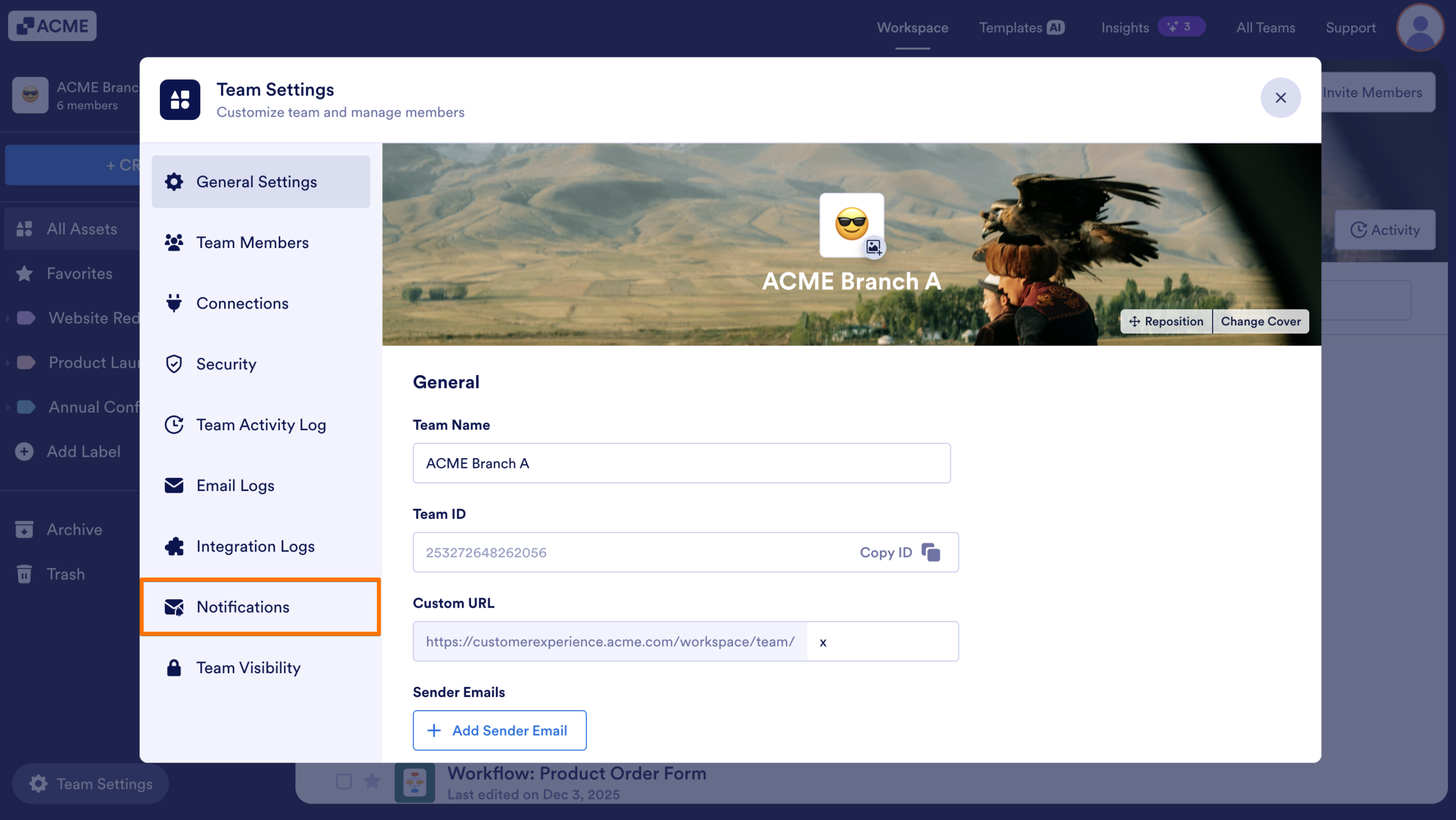
Task: Open the user profile avatar
Action: click(x=1420, y=27)
